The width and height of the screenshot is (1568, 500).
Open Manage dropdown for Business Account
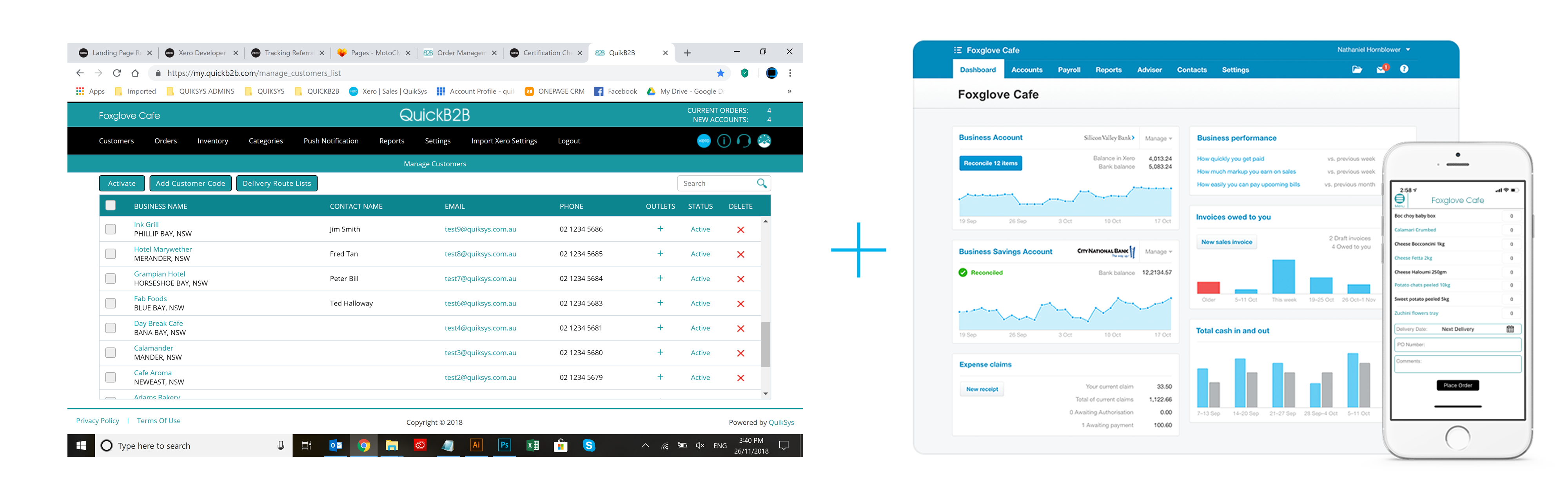tap(1158, 138)
